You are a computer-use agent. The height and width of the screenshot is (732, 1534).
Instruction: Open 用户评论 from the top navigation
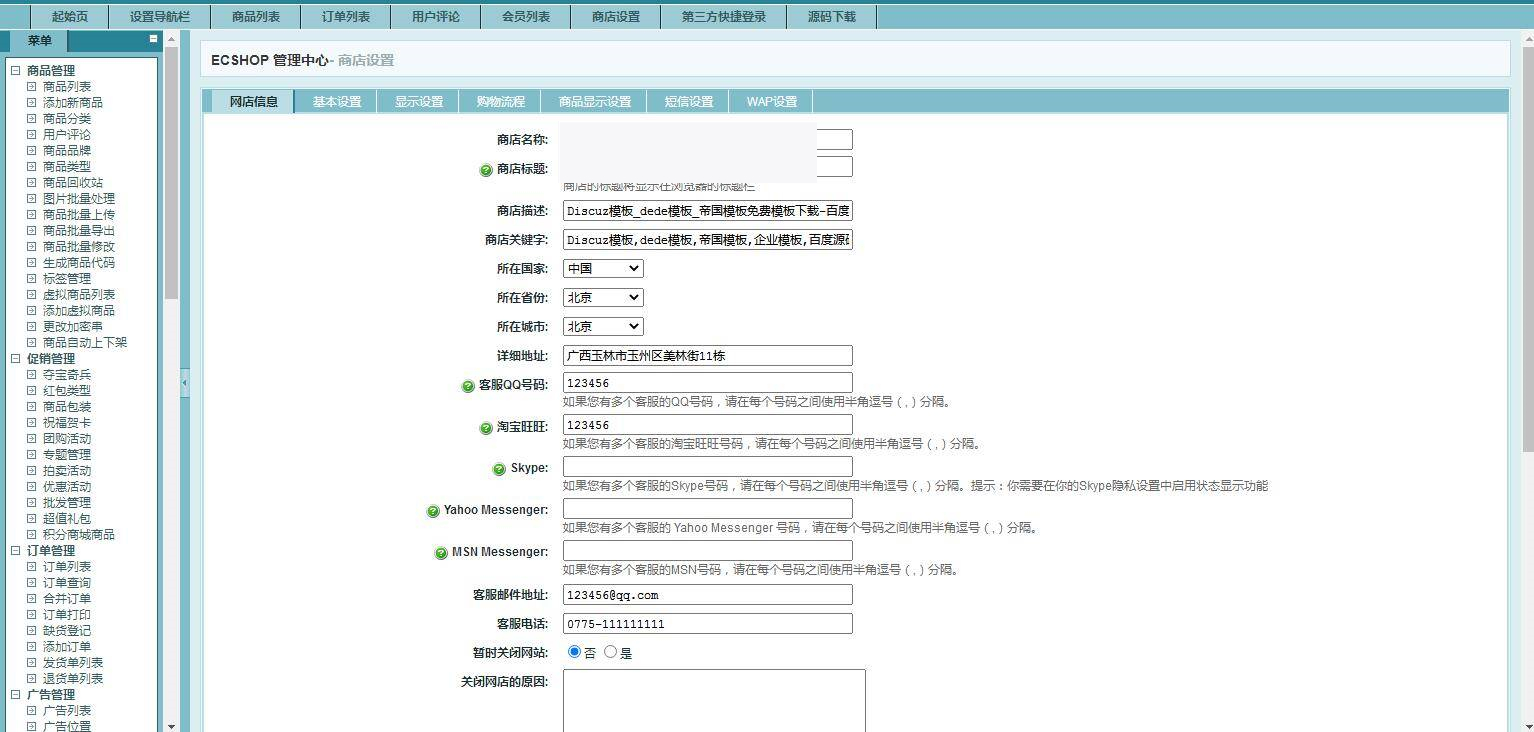pos(434,16)
